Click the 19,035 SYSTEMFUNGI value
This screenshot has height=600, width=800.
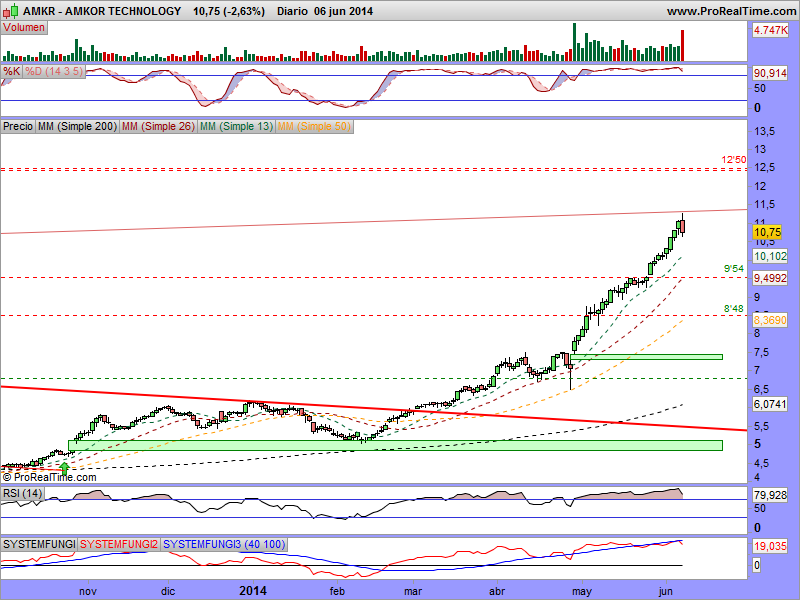click(x=770, y=546)
